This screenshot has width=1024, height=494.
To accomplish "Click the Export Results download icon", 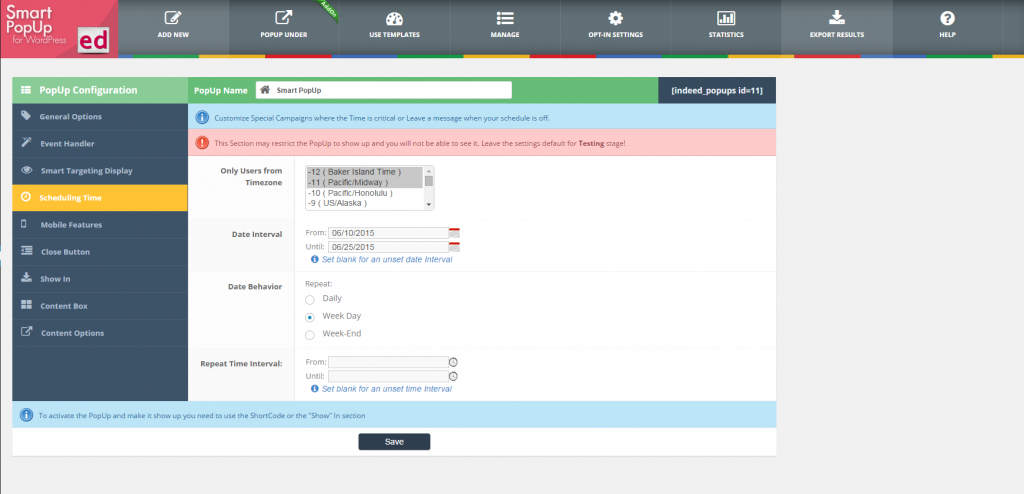I will click(x=837, y=18).
